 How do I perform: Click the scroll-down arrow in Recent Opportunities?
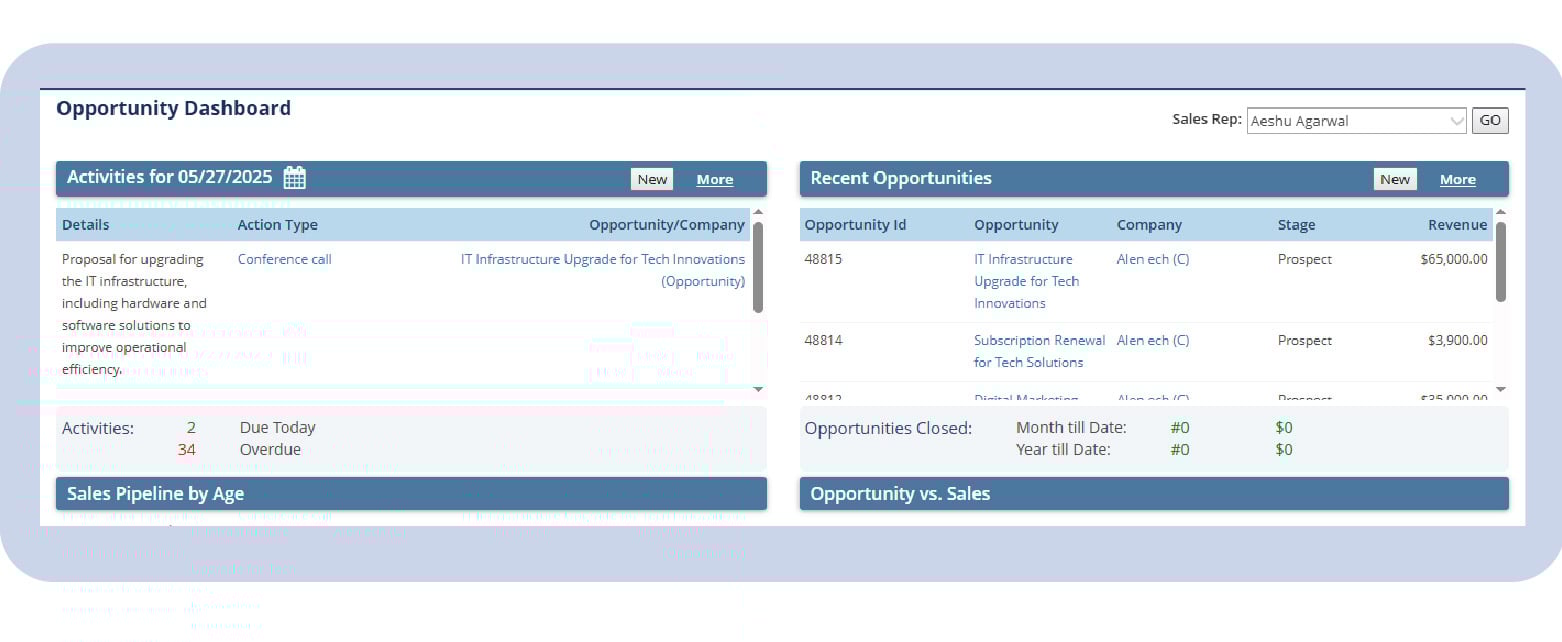click(1501, 390)
